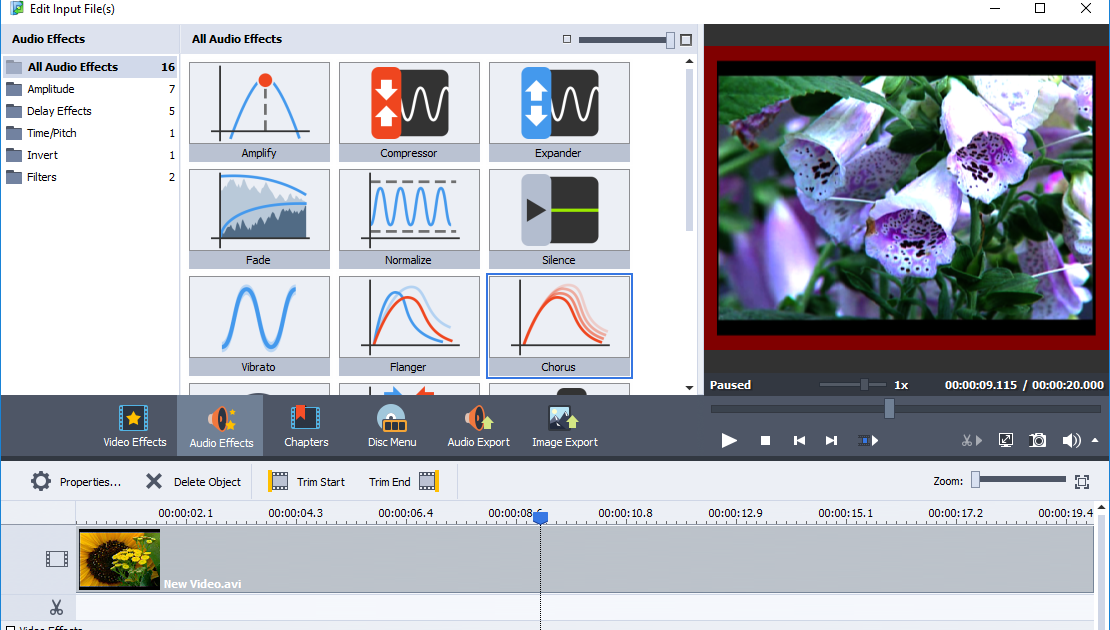Mute audio with speaker icon
Image resolution: width=1110 pixels, height=630 pixels.
coord(1071,440)
